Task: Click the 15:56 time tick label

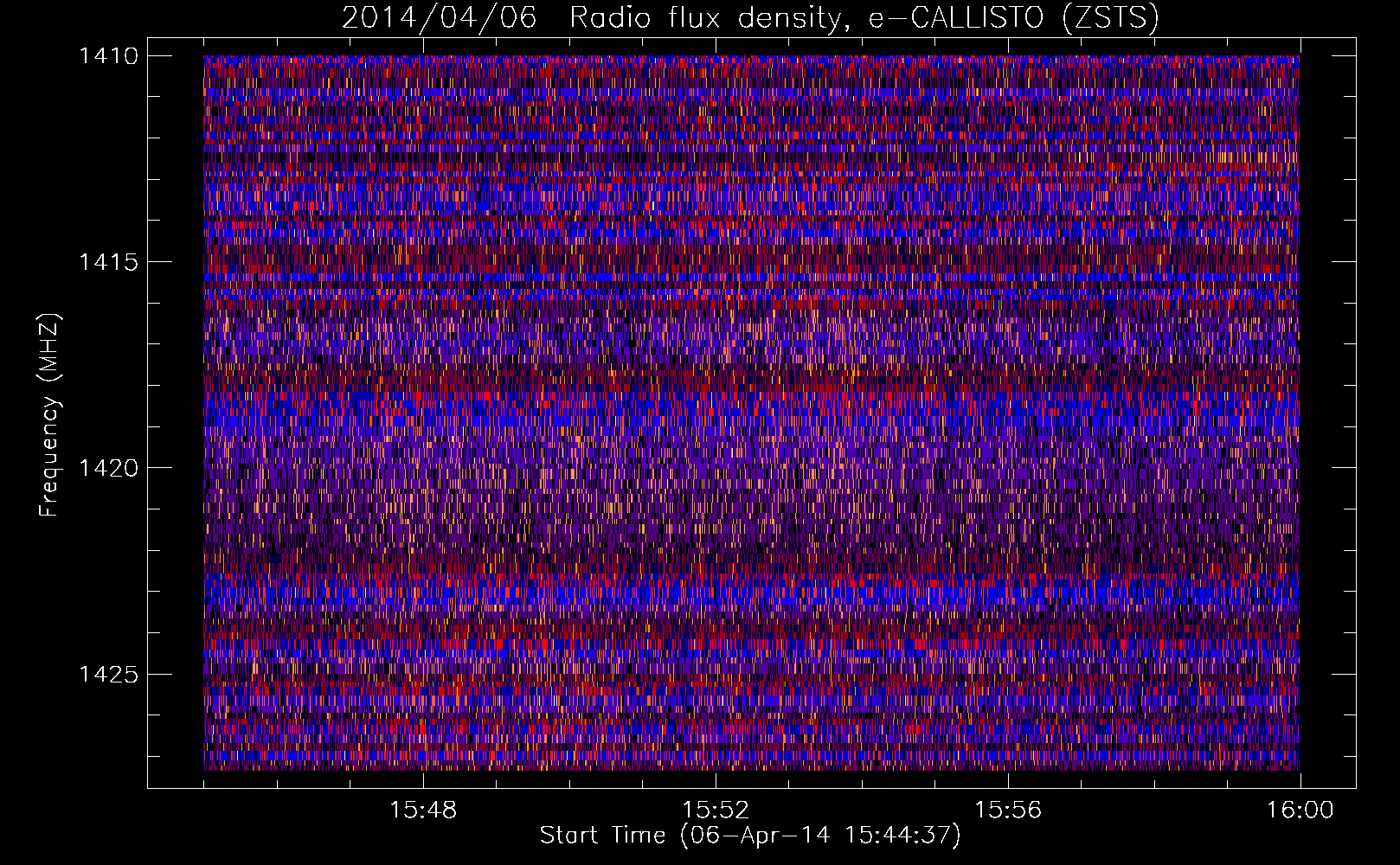Action: click(1008, 811)
